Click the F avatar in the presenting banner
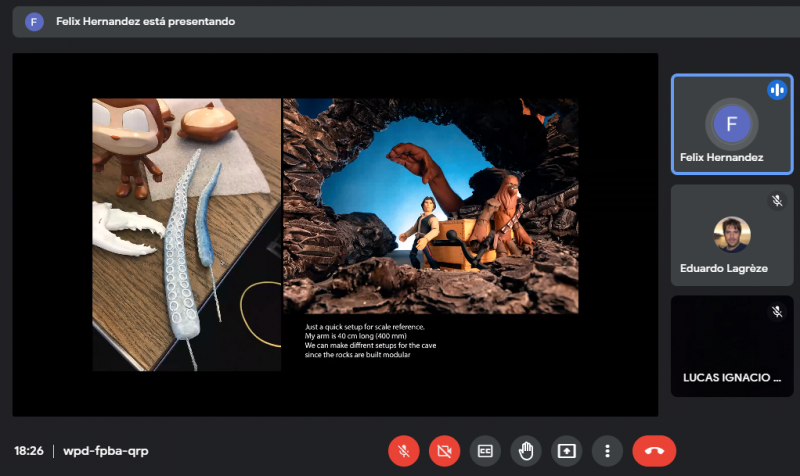 pos(34,22)
